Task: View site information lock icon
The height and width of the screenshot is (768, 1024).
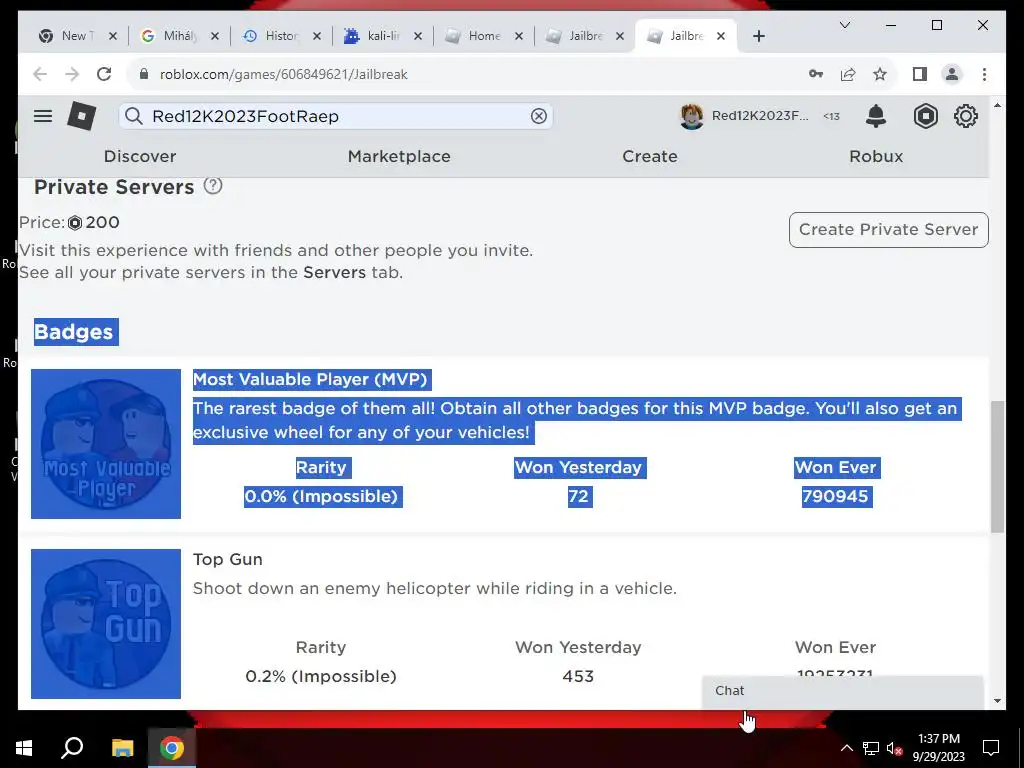Action: coord(144,74)
